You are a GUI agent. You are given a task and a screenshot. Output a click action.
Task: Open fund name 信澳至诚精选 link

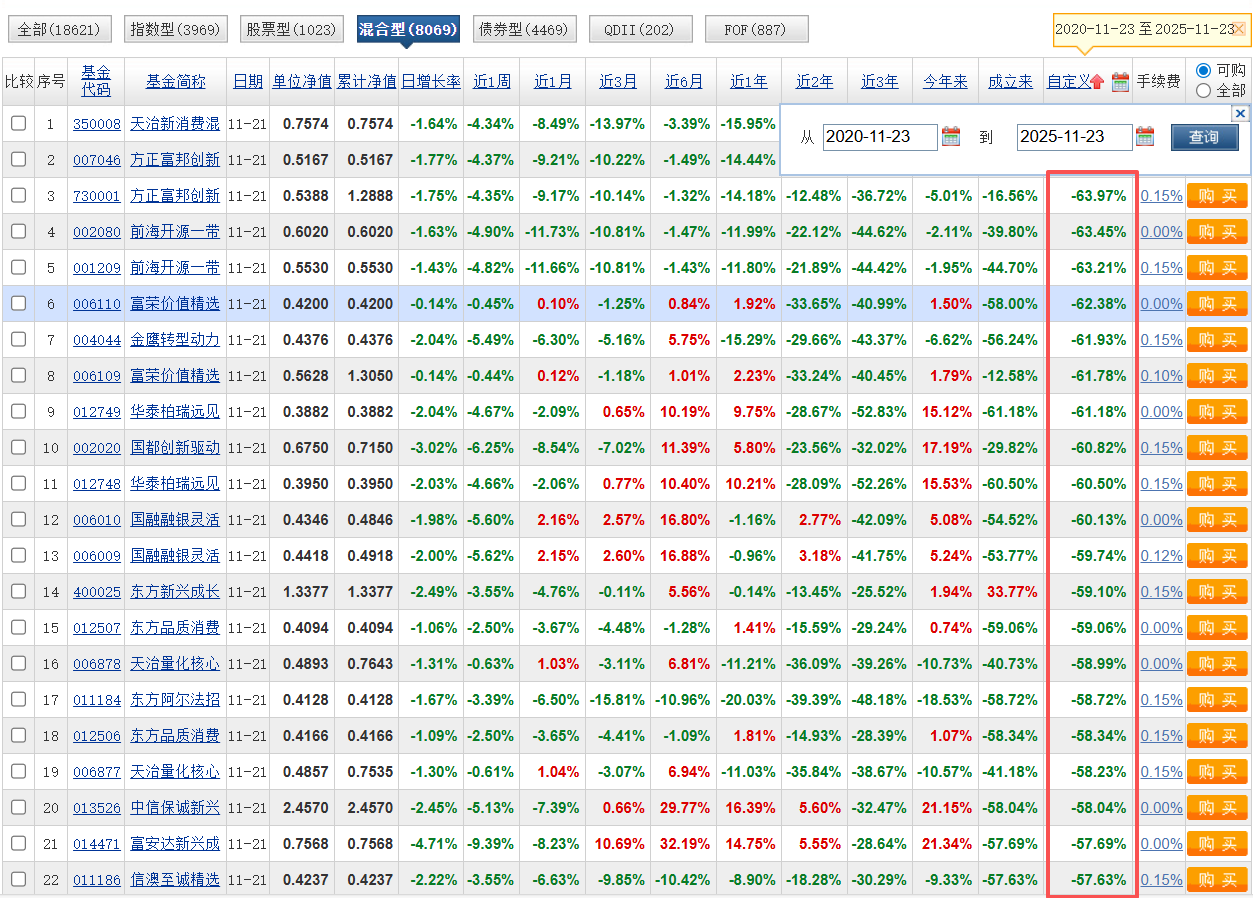tap(175, 880)
